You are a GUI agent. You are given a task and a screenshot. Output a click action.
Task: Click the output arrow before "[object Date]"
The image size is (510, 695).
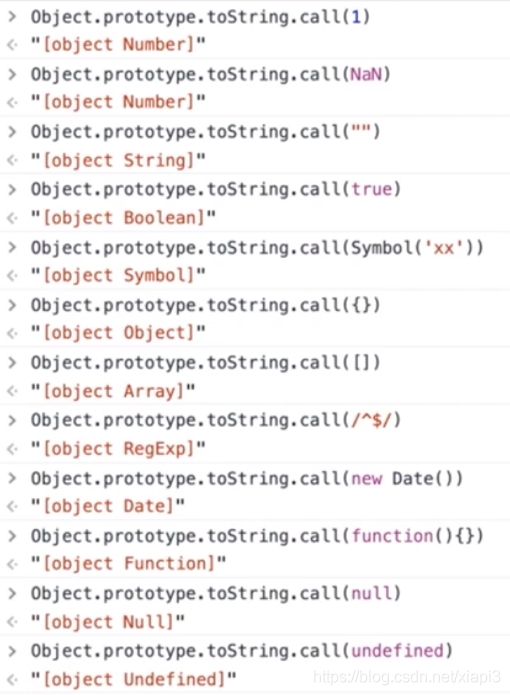pos(12,506)
